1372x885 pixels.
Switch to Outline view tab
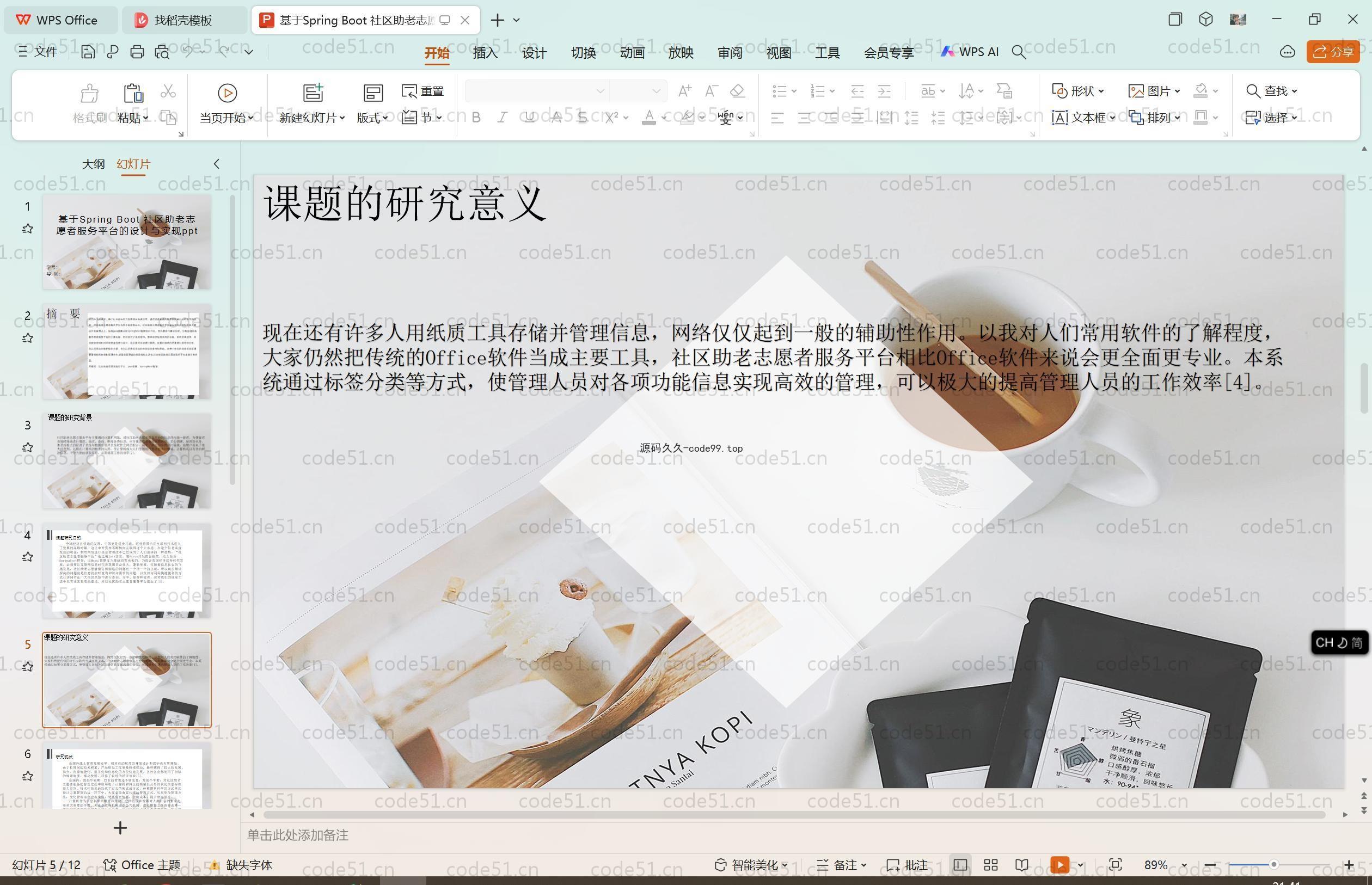point(93,164)
